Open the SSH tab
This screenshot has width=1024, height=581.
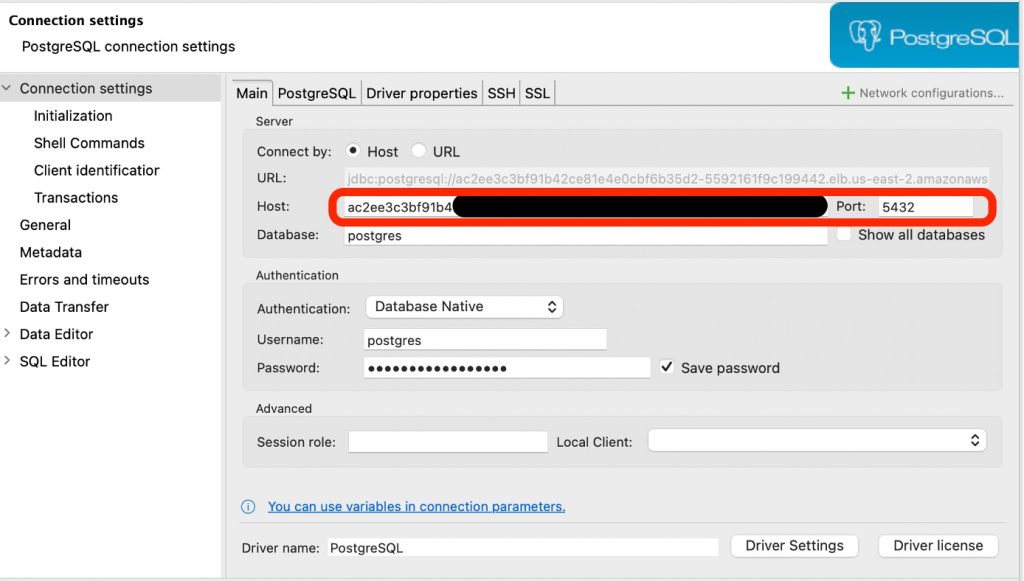[x=502, y=93]
